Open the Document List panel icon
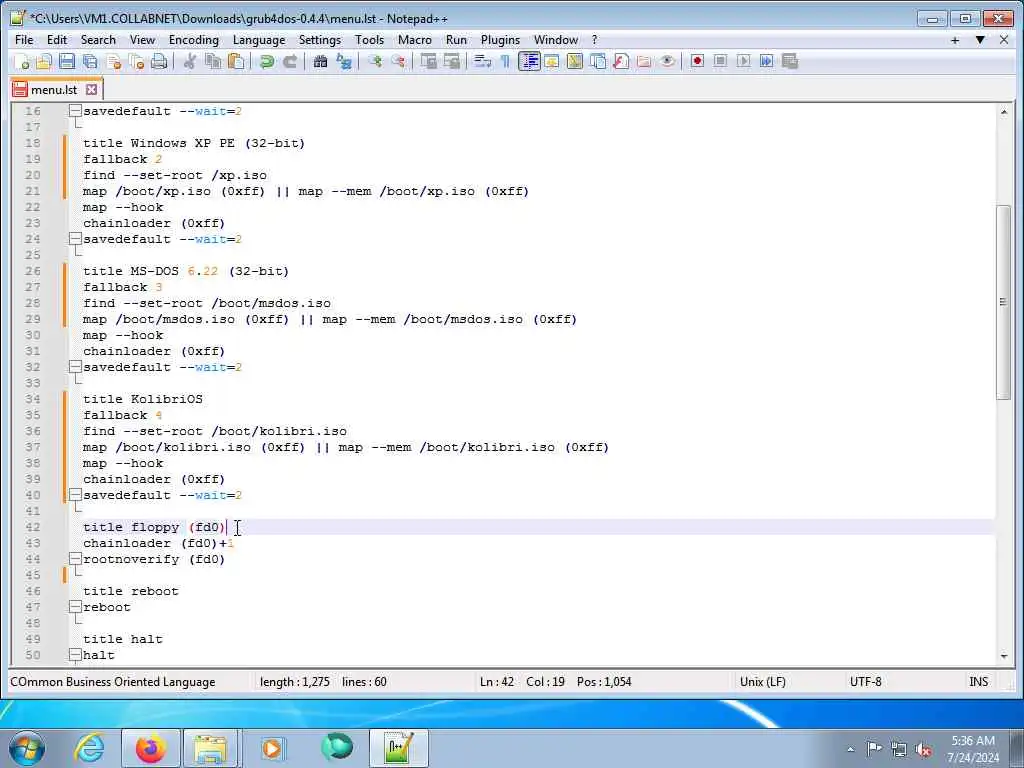Screen dimensions: 1024x768 pos(598,61)
